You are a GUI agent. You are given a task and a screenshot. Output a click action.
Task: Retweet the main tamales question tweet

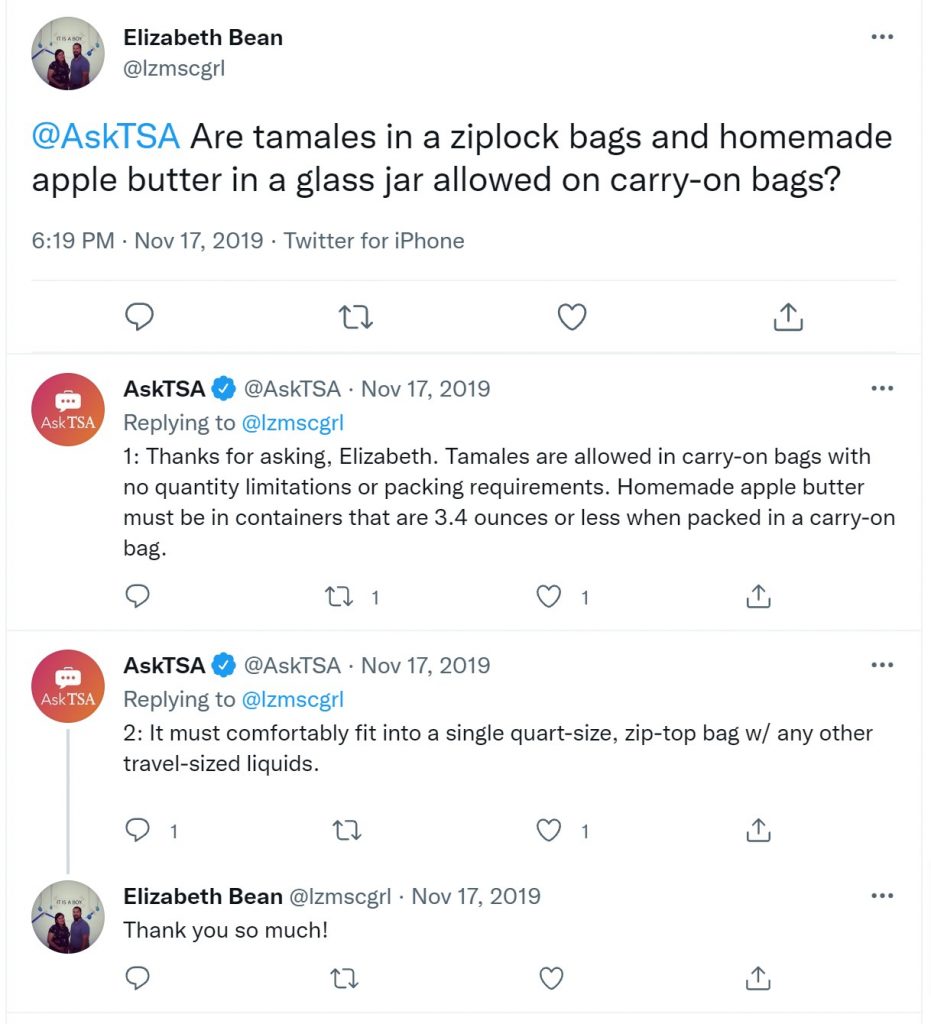pyautogui.click(x=356, y=317)
